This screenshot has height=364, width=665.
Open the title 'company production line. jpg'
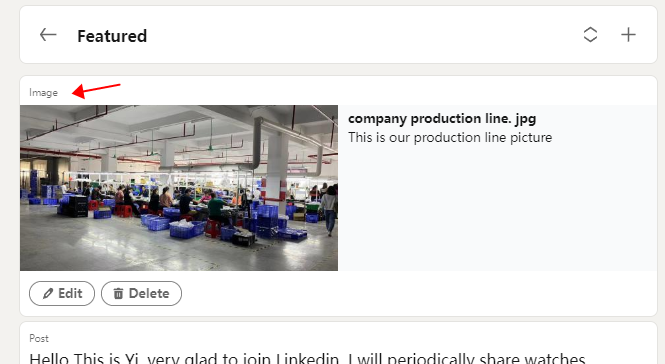coord(442,119)
